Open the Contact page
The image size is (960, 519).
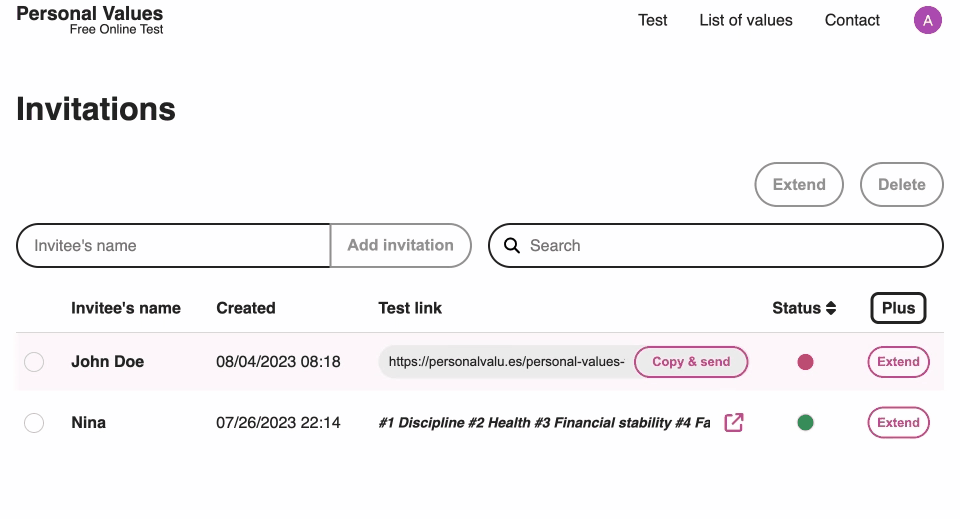point(852,20)
